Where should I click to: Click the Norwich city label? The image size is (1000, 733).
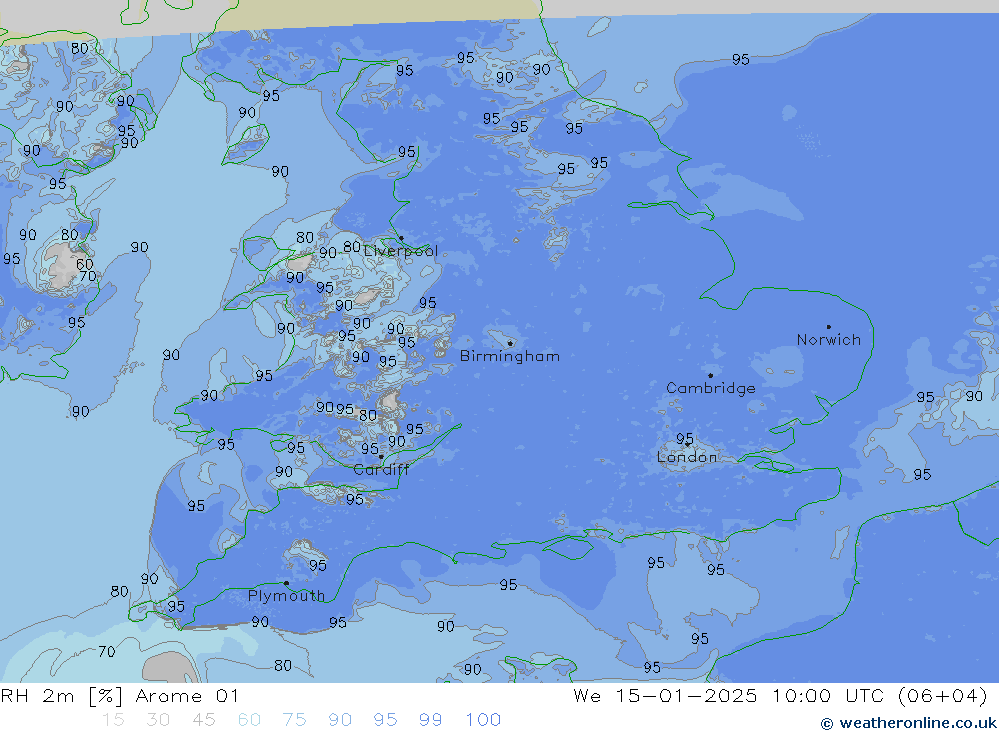tap(828, 340)
